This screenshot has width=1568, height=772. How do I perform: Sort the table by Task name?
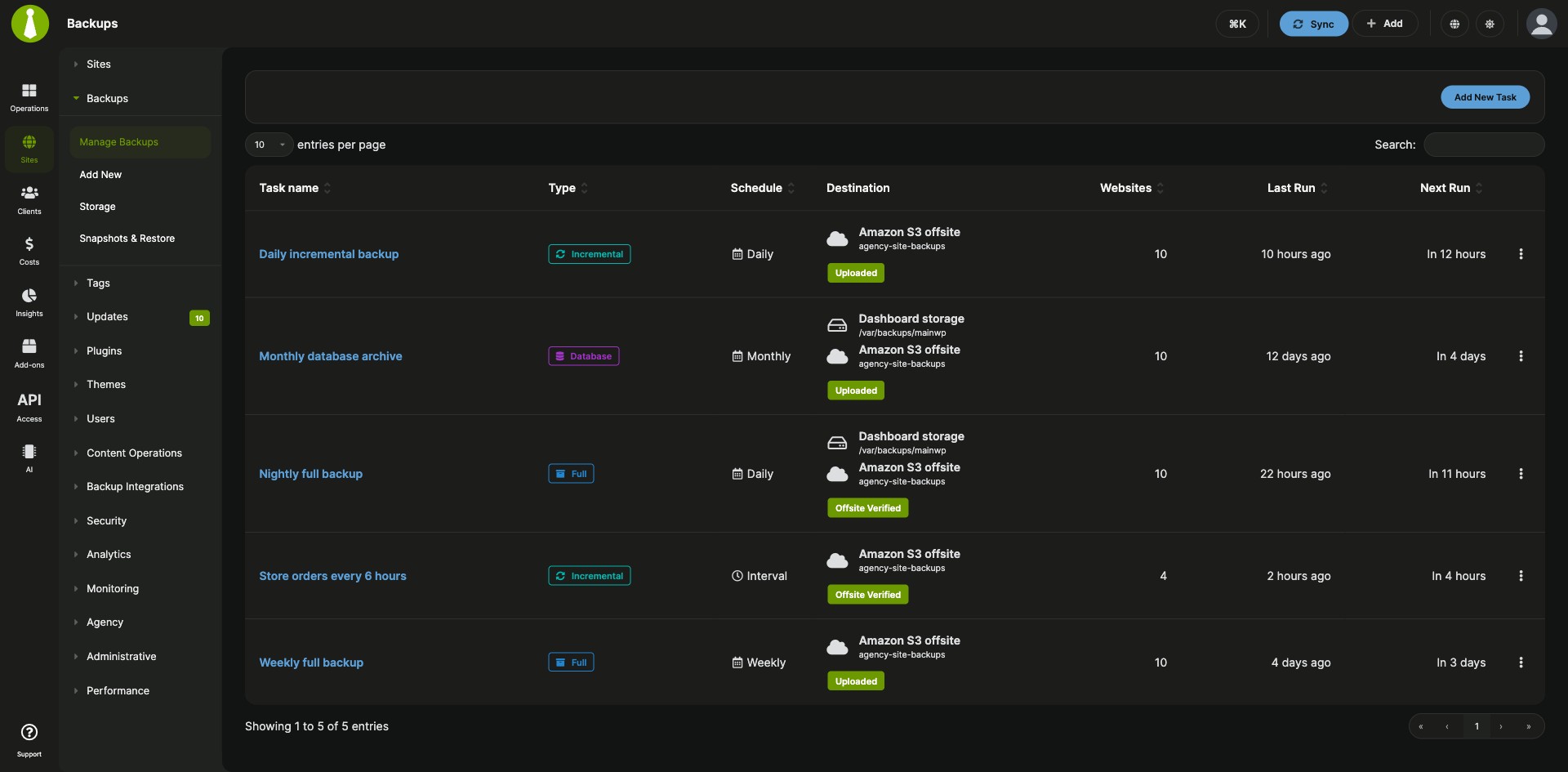tap(295, 188)
